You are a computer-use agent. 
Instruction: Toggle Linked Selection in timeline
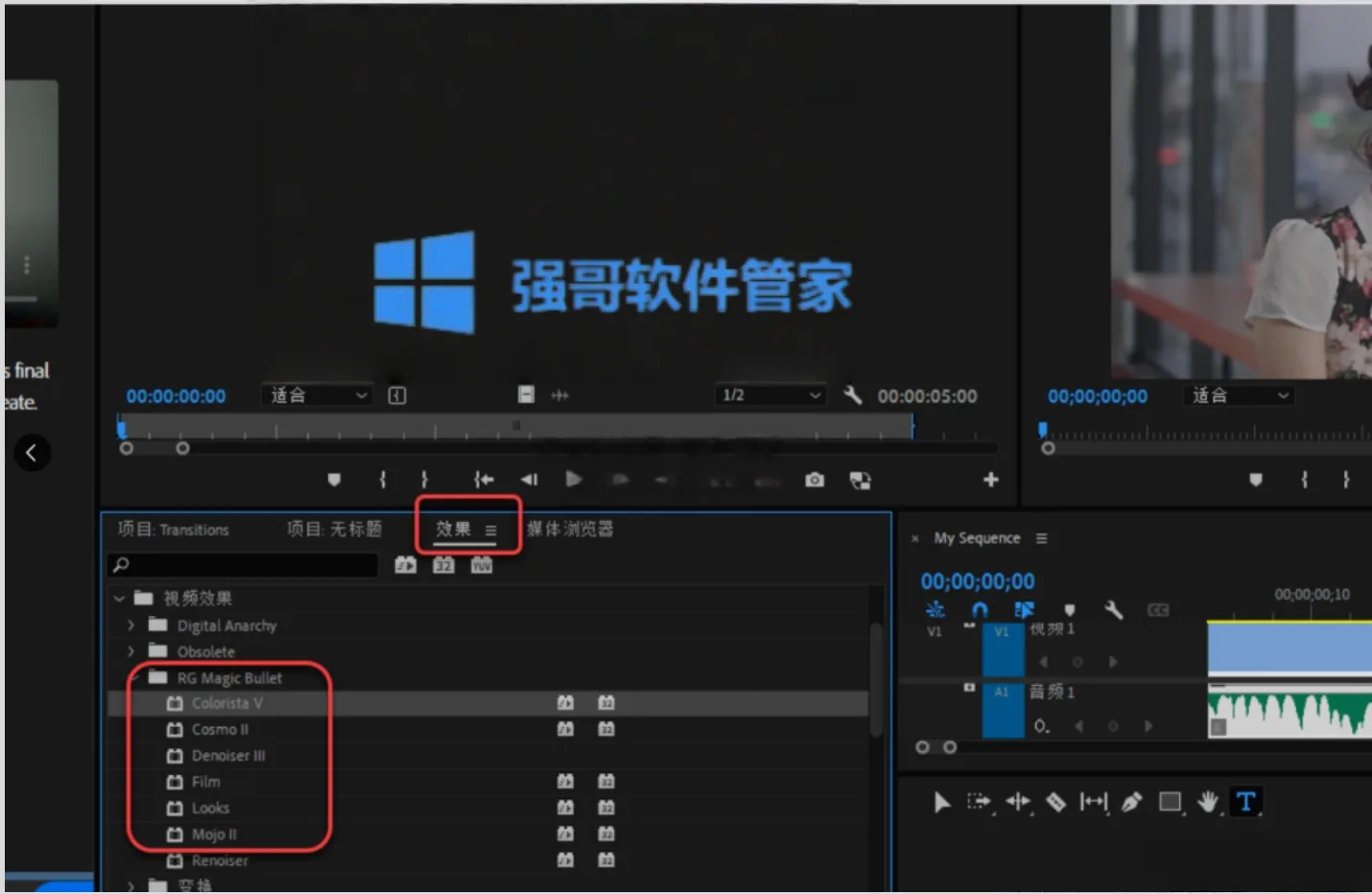click(1024, 610)
